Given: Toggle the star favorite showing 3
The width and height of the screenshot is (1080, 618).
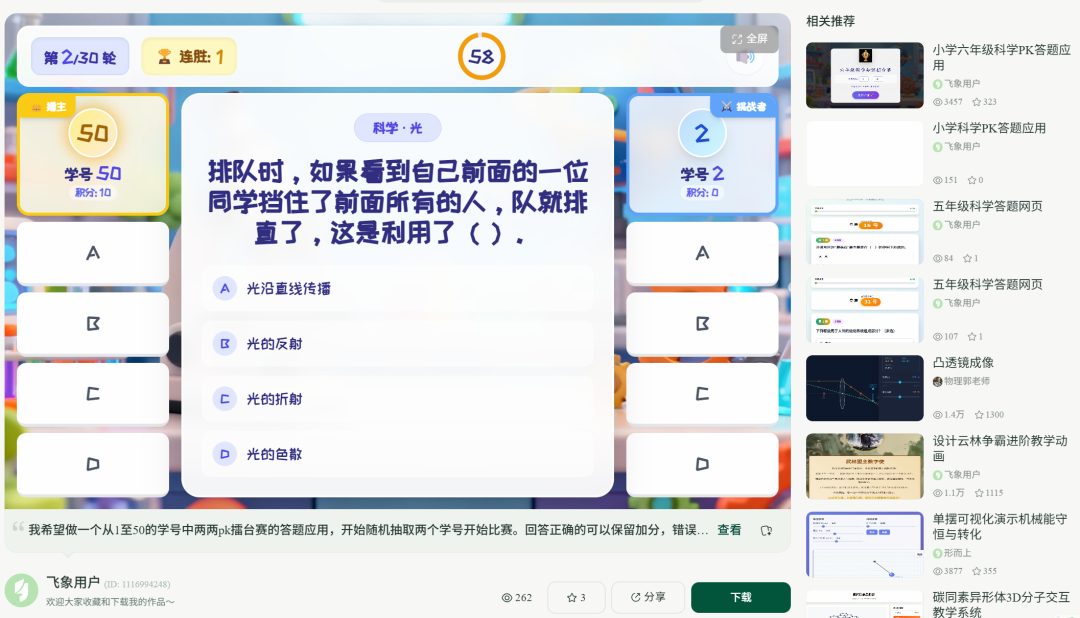Looking at the screenshot, I should (576, 596).
